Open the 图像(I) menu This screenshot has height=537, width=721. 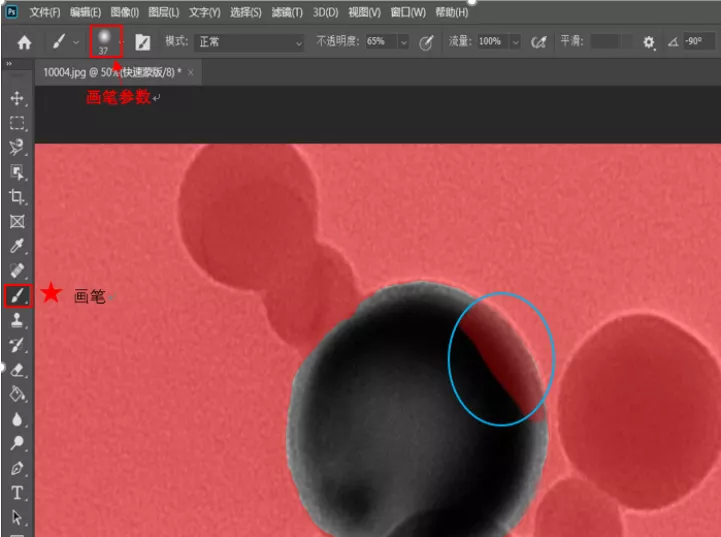coord(125,12)
